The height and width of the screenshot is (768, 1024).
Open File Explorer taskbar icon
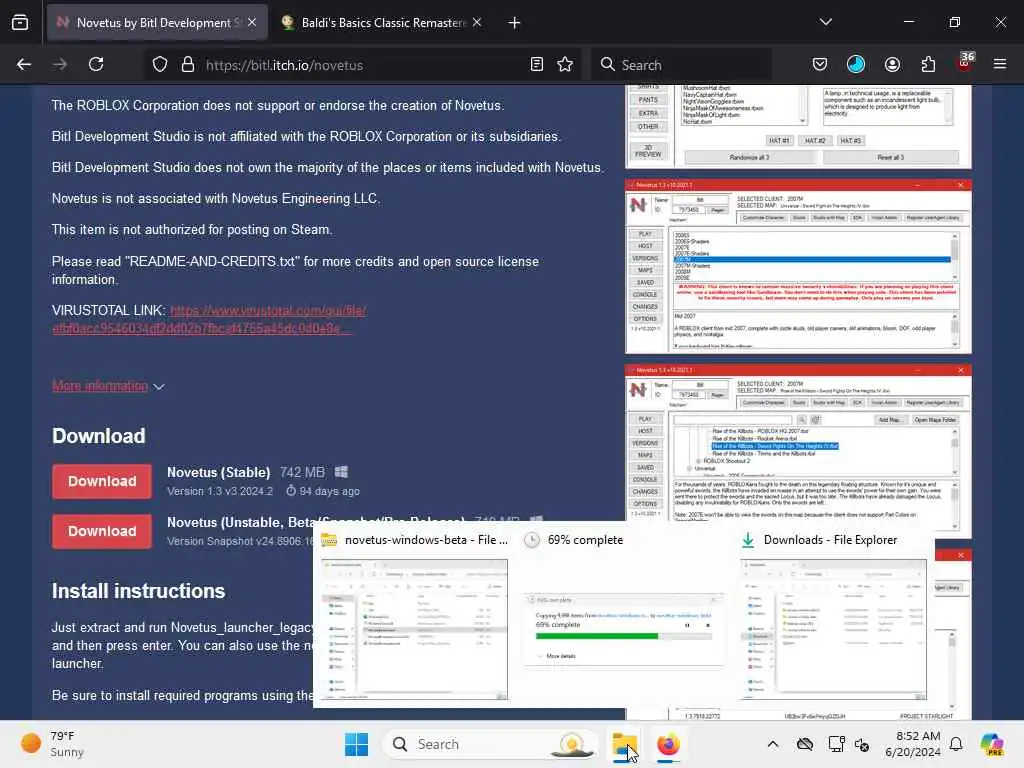tap(625, 744)
